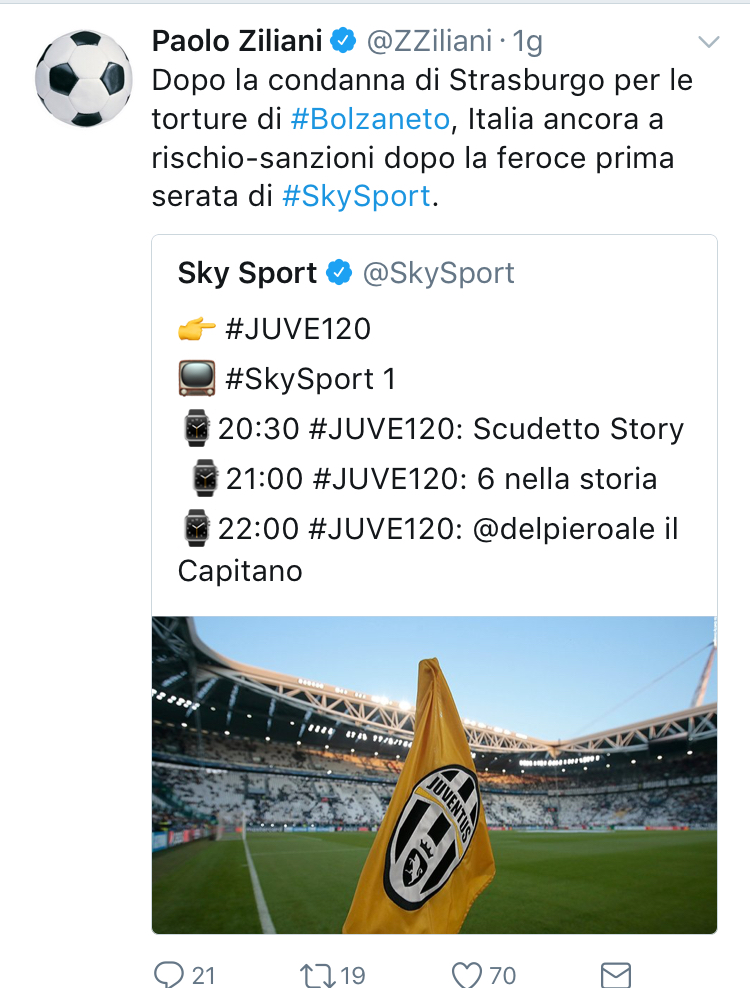Open the #Bolzaneto hashtag link
750x988 pixels.
(369, 119)
